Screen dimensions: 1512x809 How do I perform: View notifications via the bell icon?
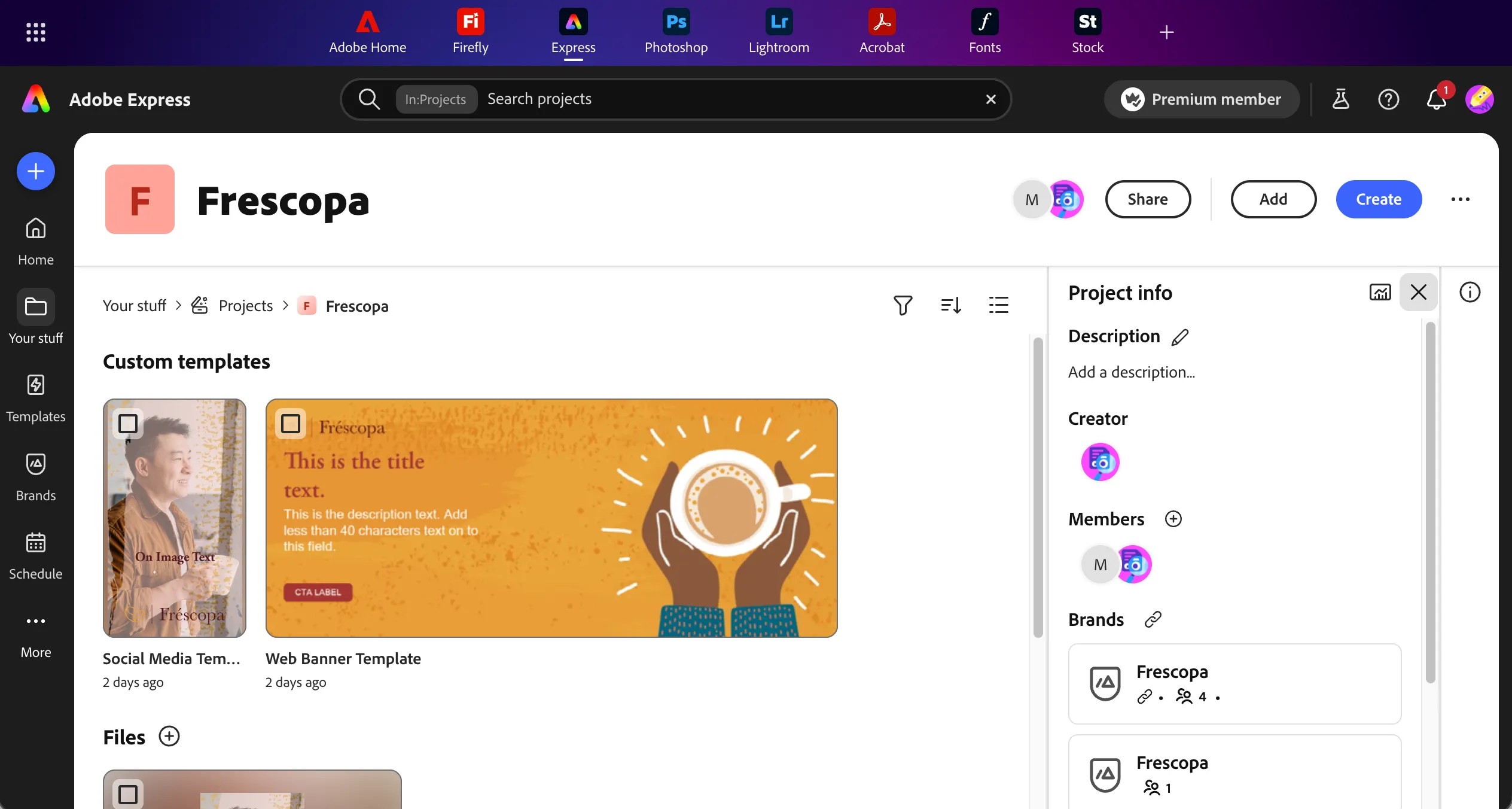pos(1437,99)
